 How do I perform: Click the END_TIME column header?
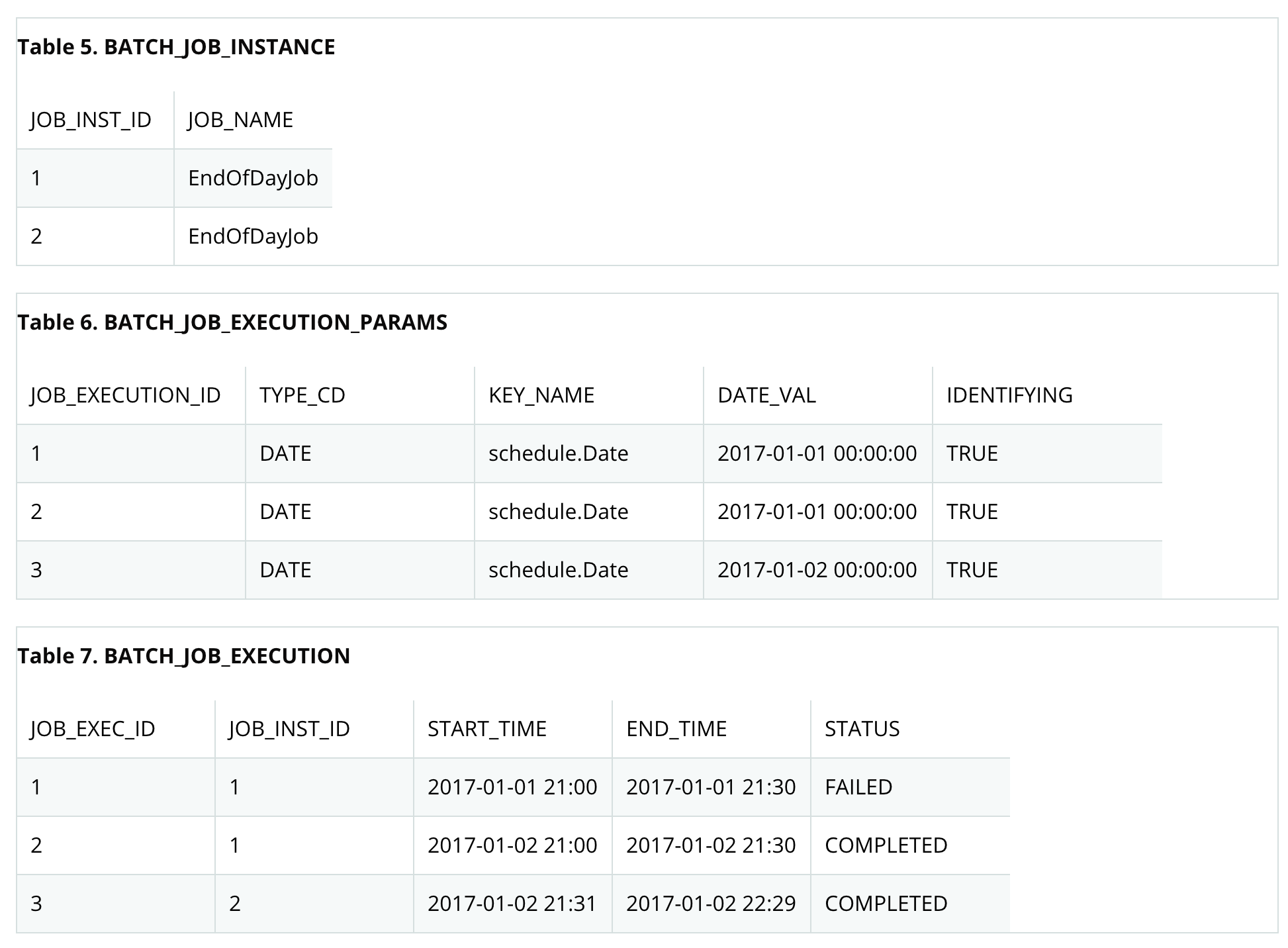(x=676, y=729)
